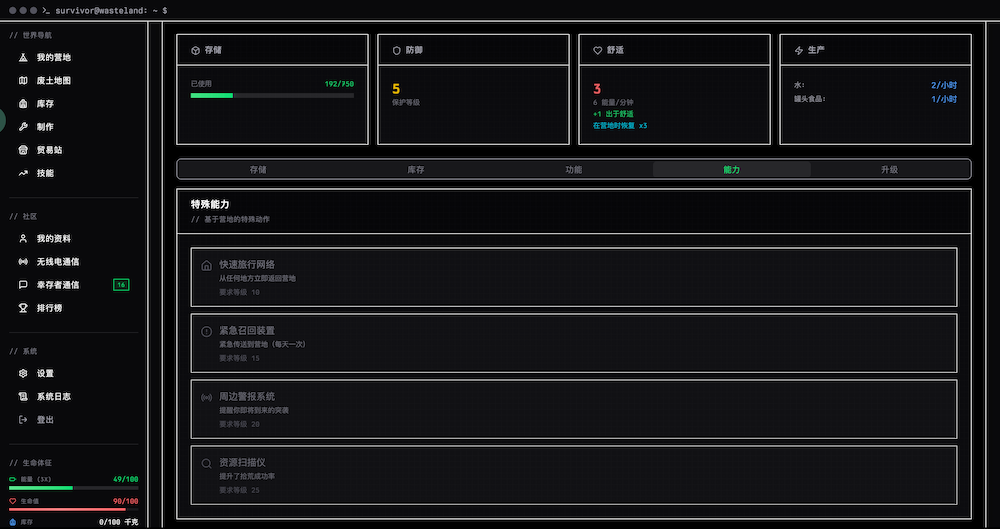Screen dimensions: 1000x529
Task: Click the 资源扫描仪 ability card
Action: point(573,475)
